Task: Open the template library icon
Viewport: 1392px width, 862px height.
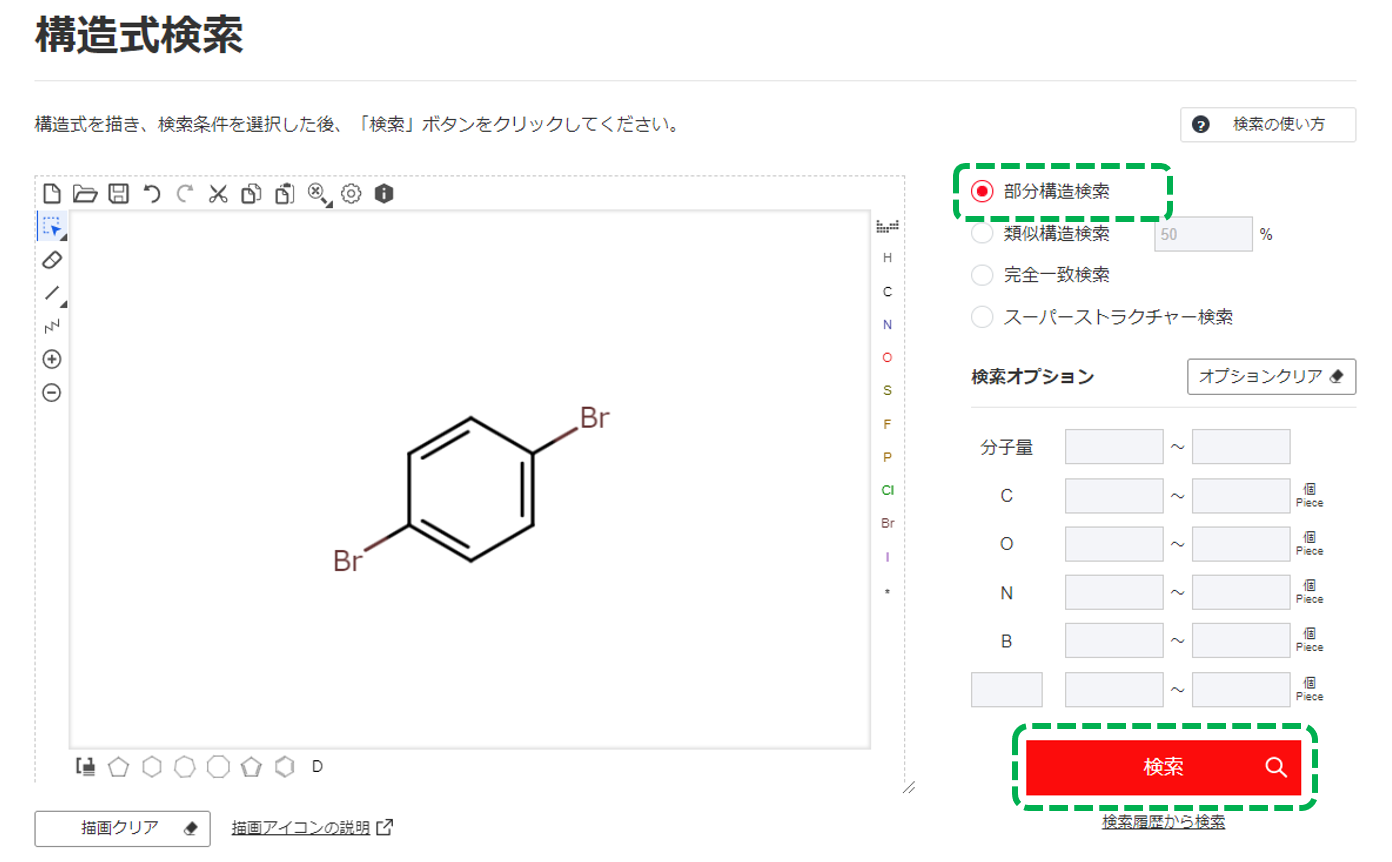Action: click(x=86, y=767)
